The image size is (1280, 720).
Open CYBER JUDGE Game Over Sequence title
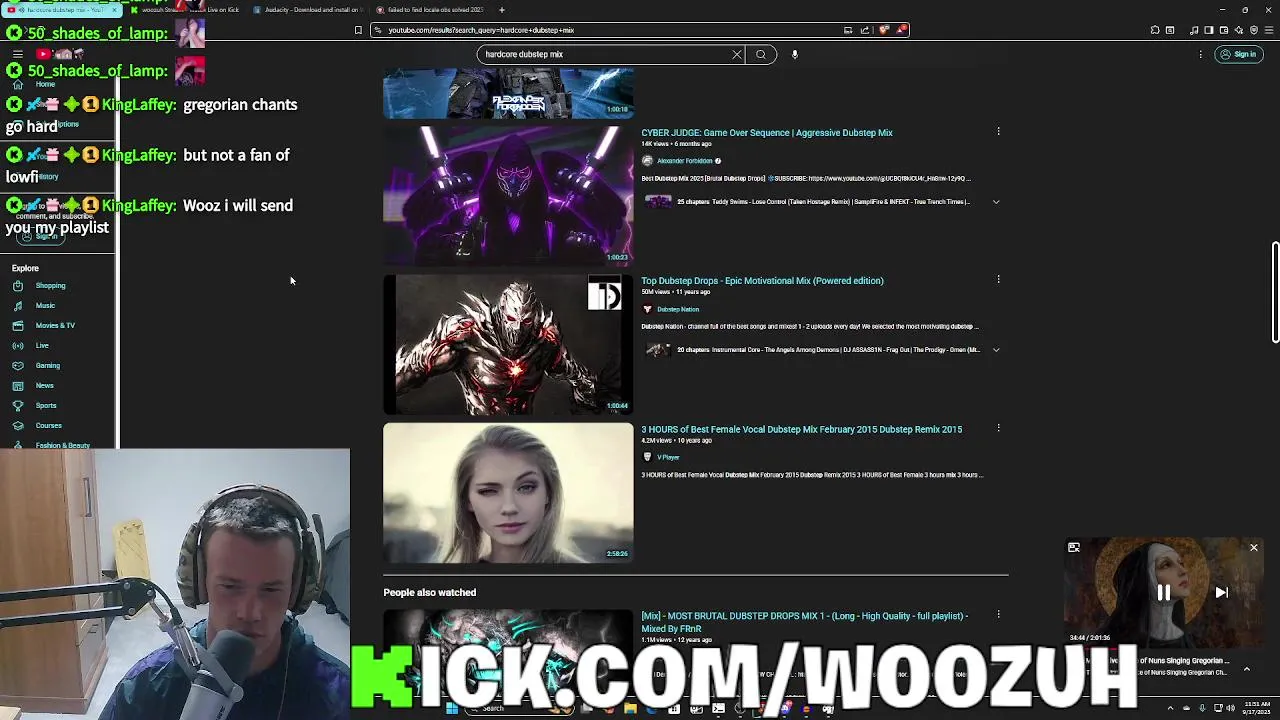point(767,132)
